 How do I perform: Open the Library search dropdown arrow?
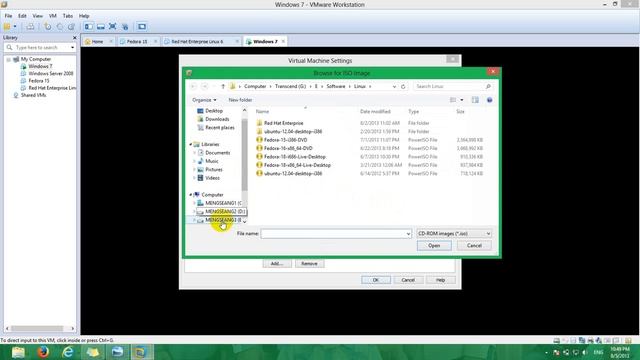tap(73, 48)
